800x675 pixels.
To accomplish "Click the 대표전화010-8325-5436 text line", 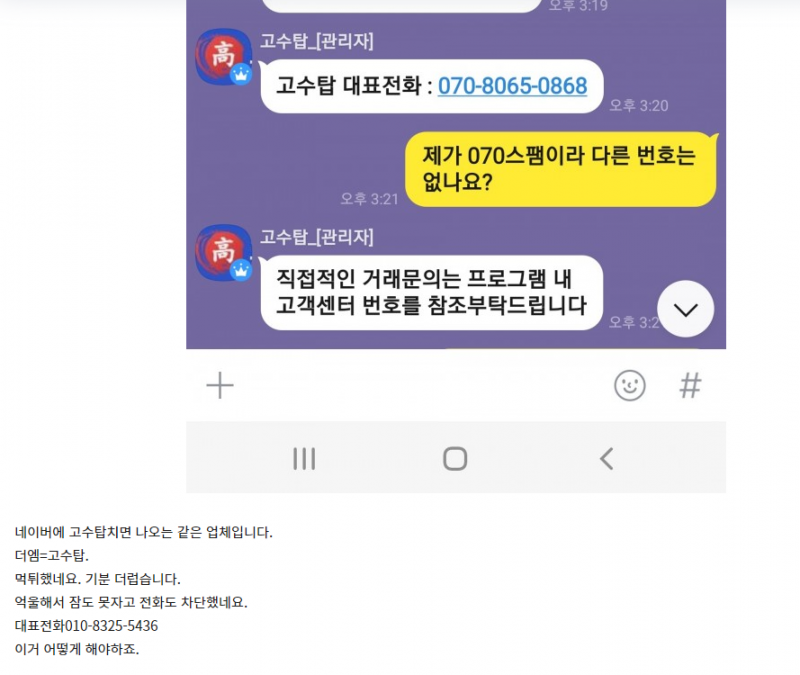I will pos(86,626).
